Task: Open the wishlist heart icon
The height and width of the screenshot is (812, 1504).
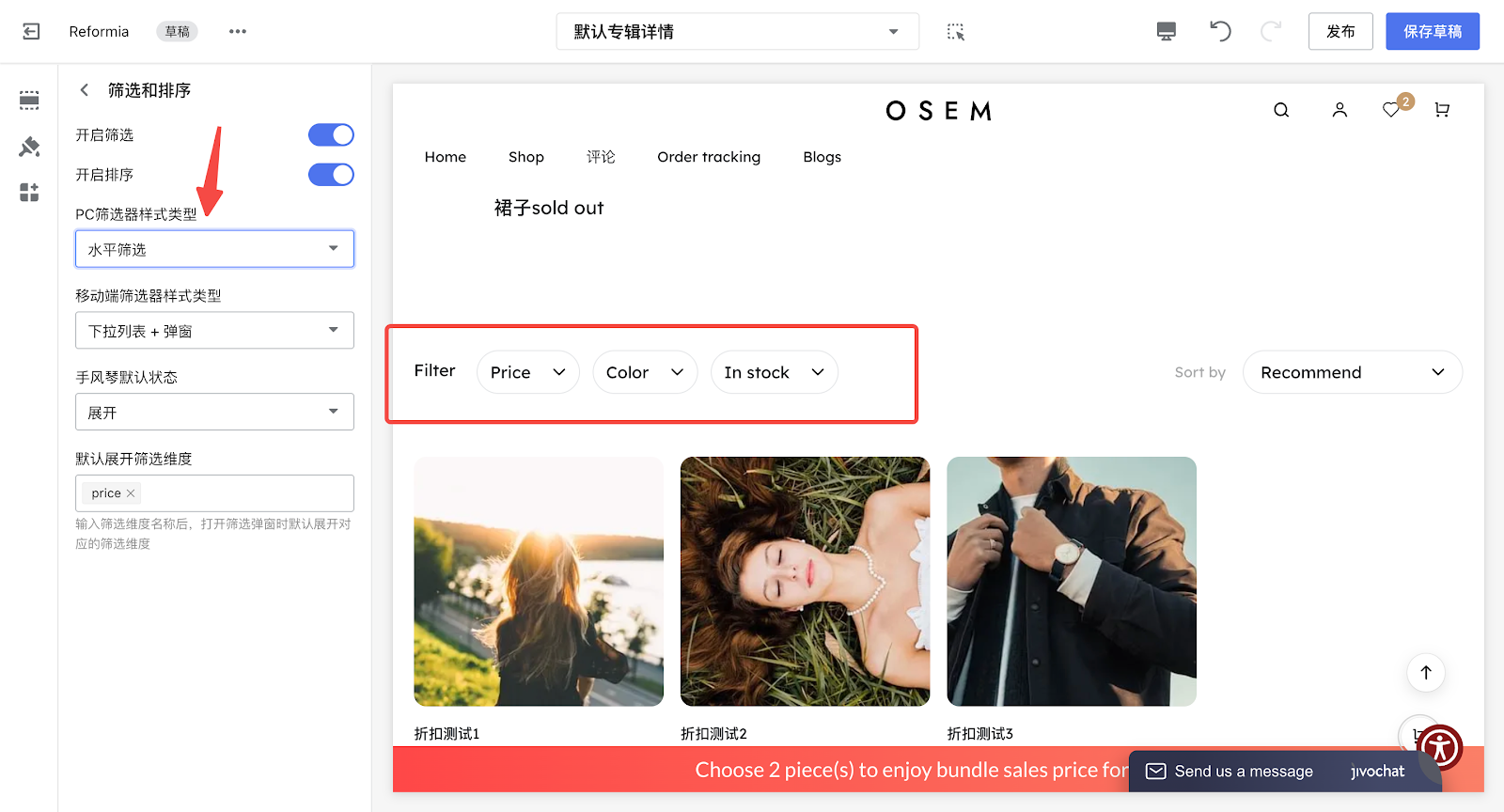Action: click(x=1391, y=111)
